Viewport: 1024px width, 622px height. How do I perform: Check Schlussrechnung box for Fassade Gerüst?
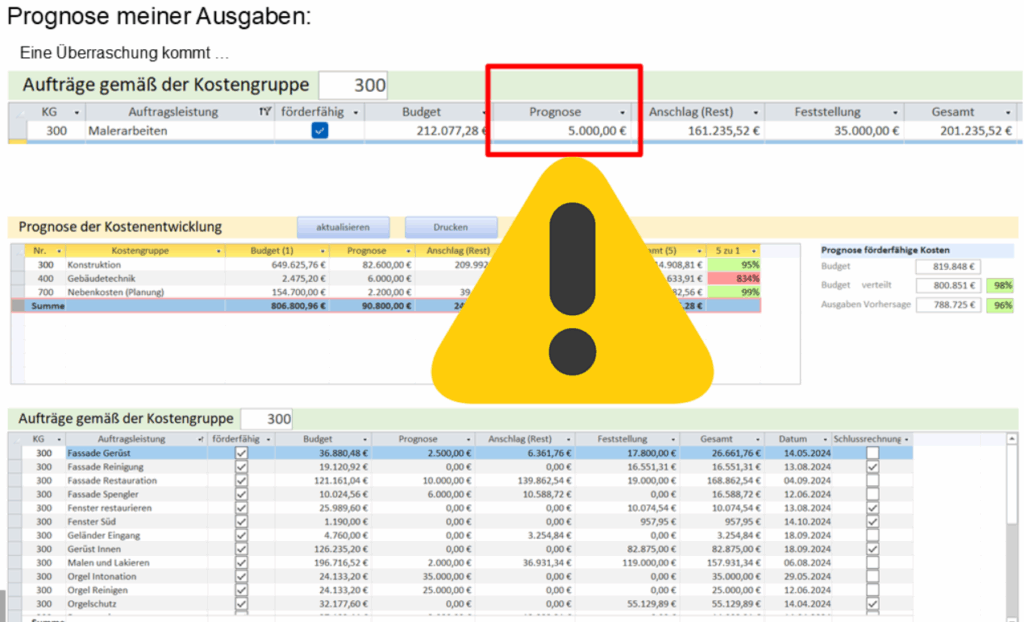click(x=873, y=453)
